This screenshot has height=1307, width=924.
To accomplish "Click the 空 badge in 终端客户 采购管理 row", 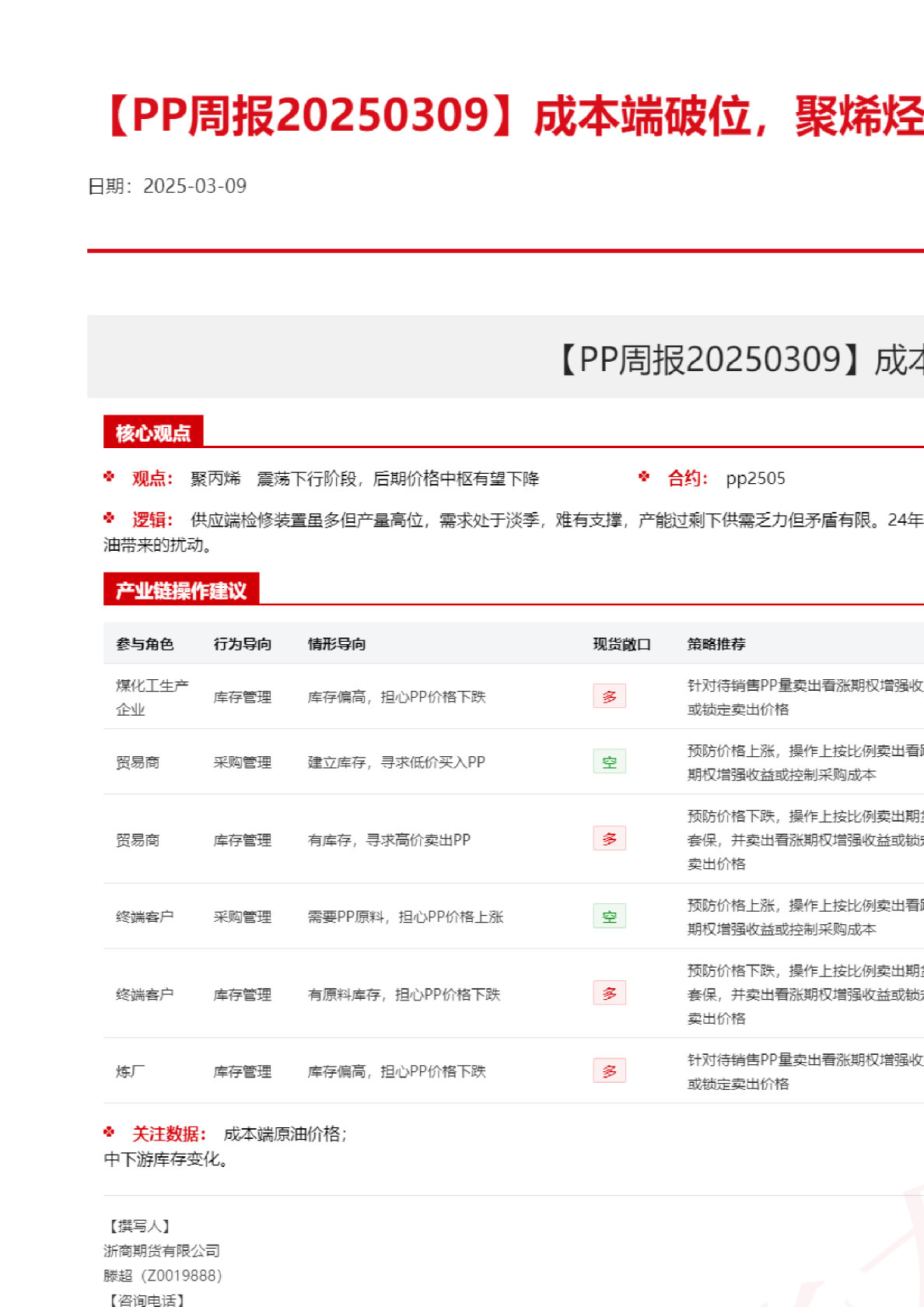I will click(609, 916).
